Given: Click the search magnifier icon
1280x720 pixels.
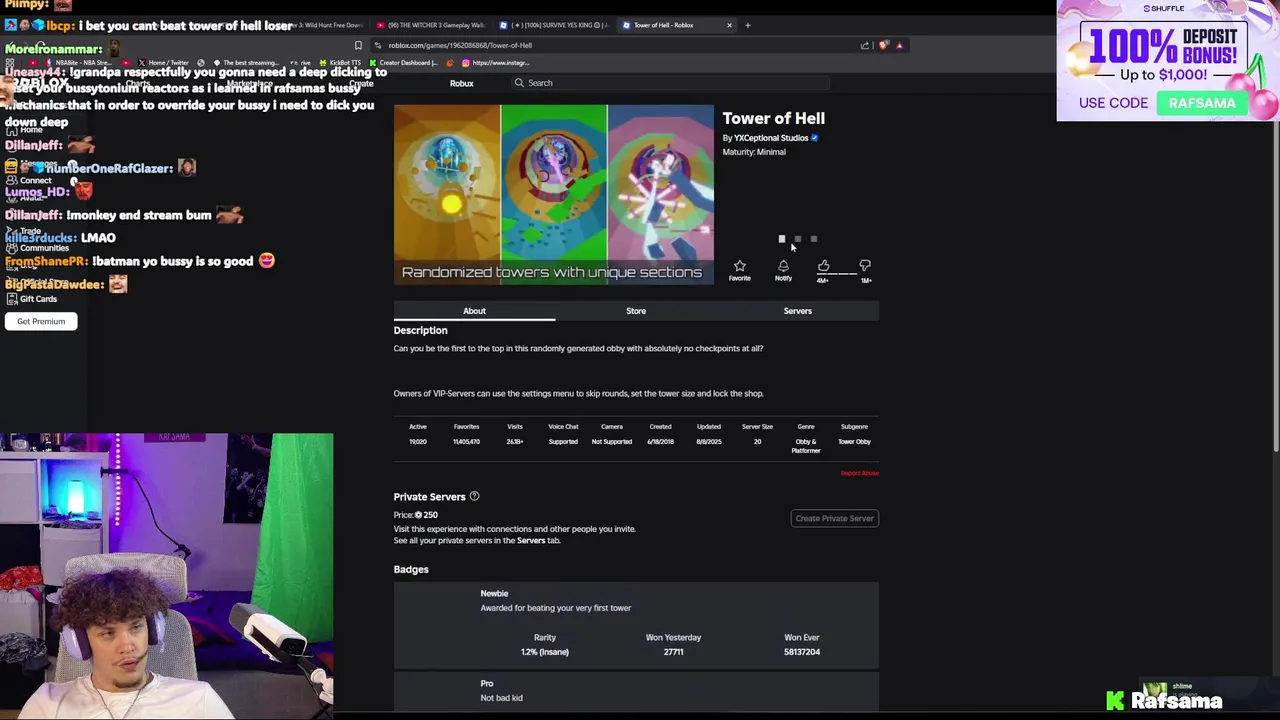Looking at the screenshot, I should [x=519, y=83].
